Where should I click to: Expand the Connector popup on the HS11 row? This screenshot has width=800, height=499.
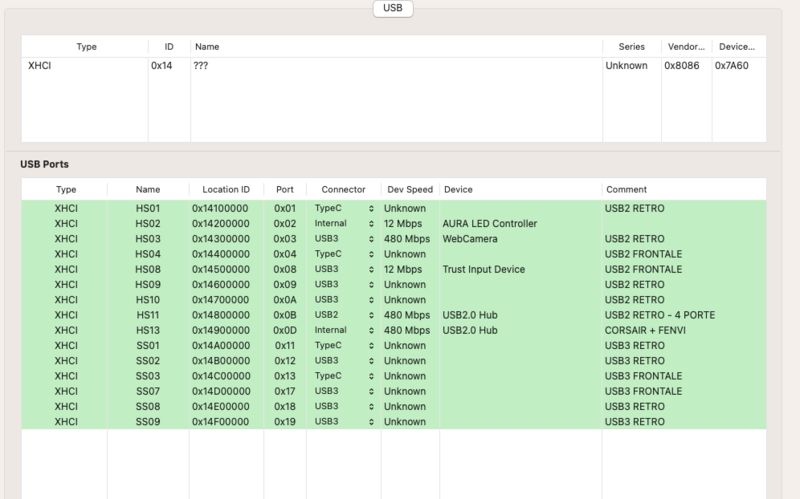tap(345, 315)
